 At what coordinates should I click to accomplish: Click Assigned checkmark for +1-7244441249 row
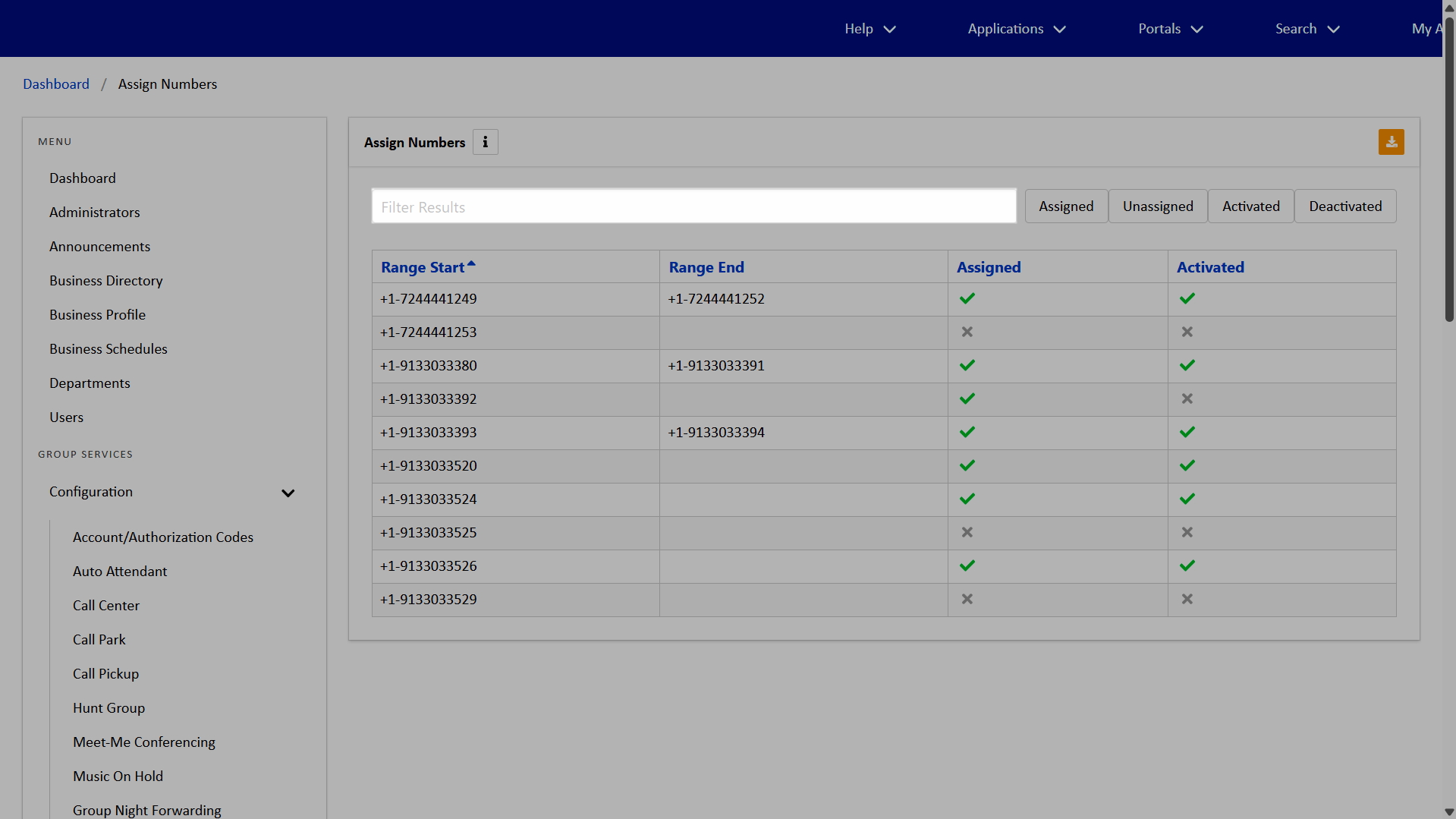pyautogui.click(x=967, y=298)
